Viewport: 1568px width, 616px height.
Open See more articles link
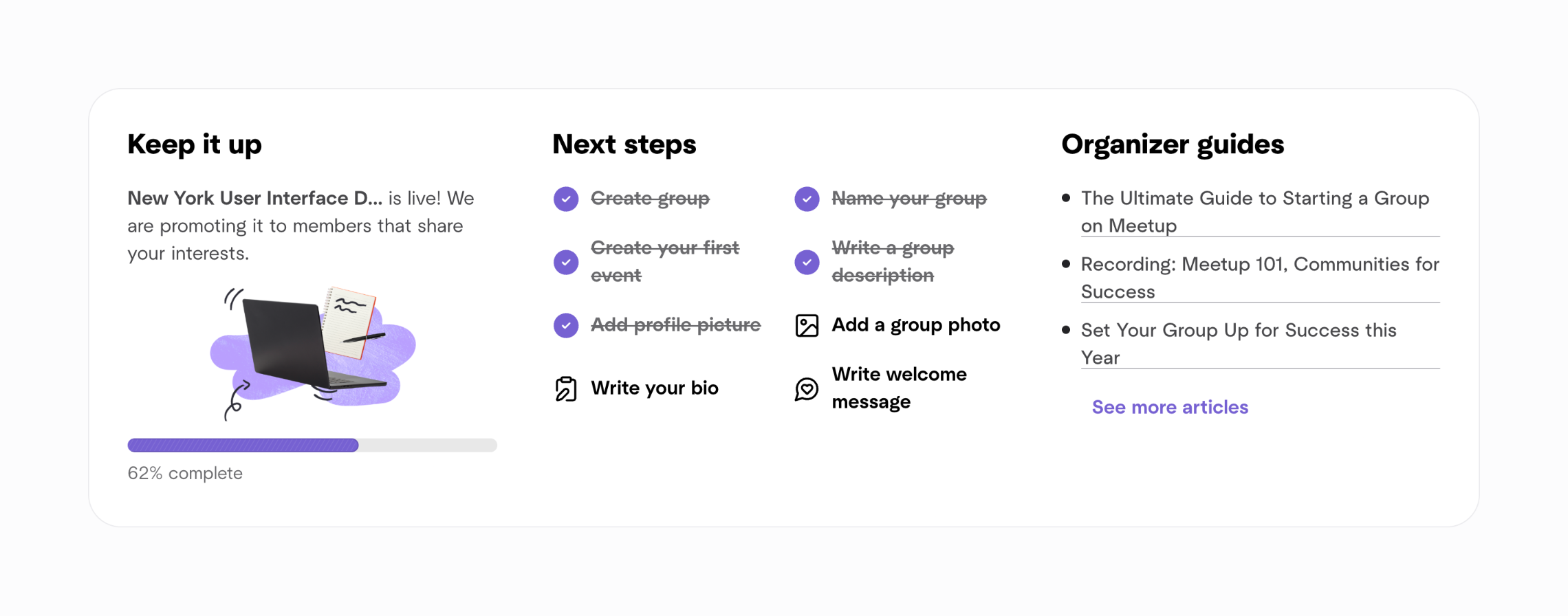coord(1170,407)
